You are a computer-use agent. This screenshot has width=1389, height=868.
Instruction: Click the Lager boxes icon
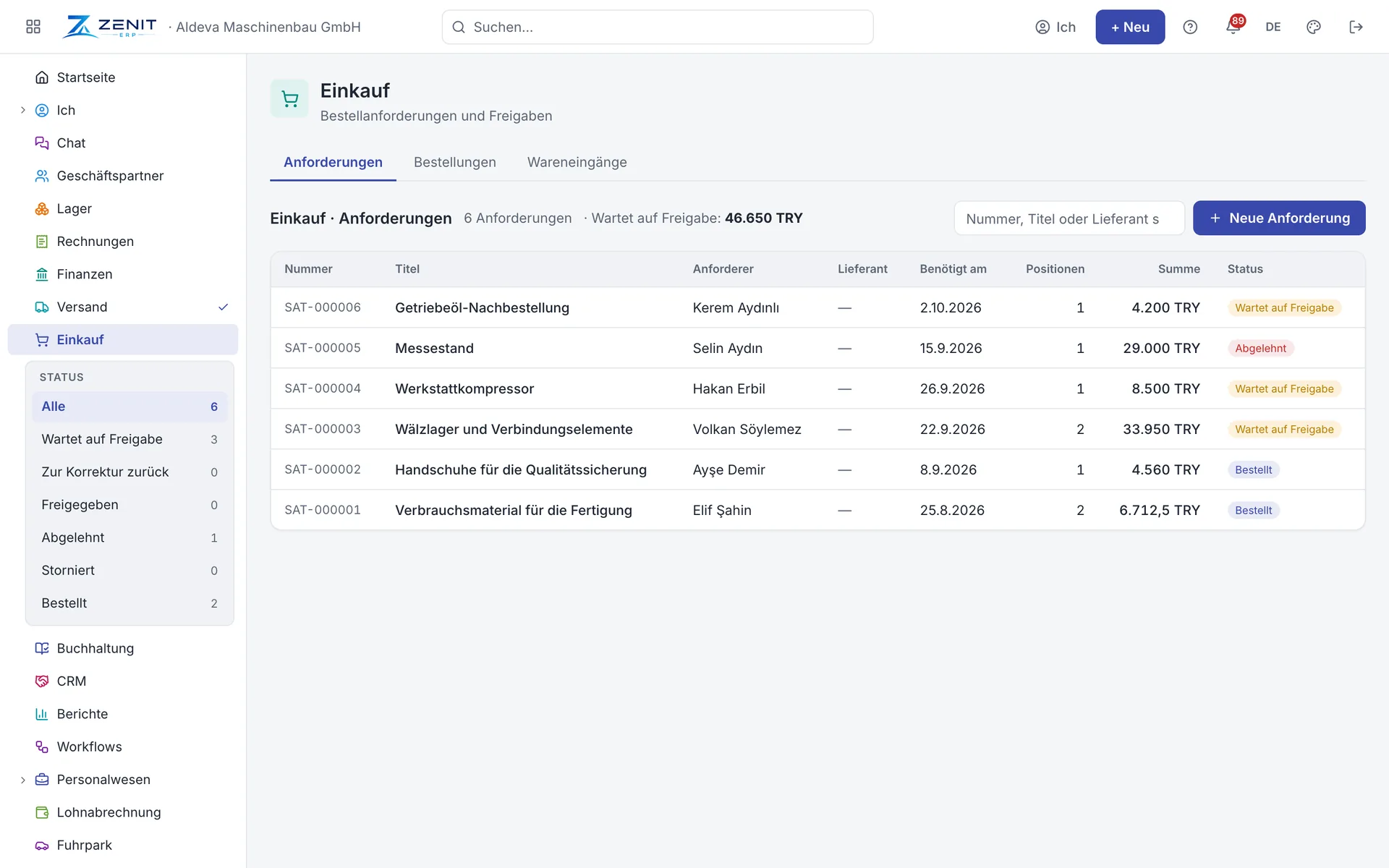pos(42,208)
